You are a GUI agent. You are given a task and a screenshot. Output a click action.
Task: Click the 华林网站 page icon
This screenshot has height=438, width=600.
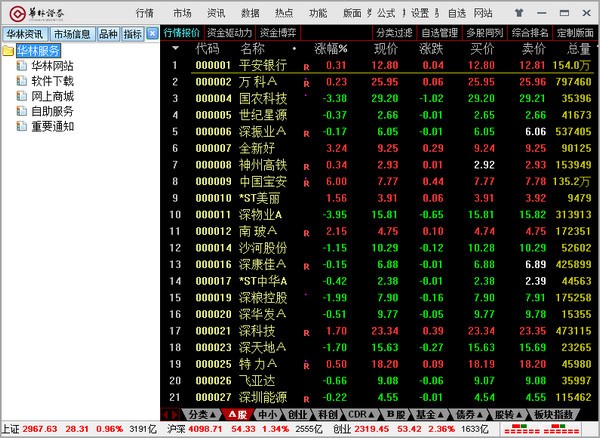point(22,65)
